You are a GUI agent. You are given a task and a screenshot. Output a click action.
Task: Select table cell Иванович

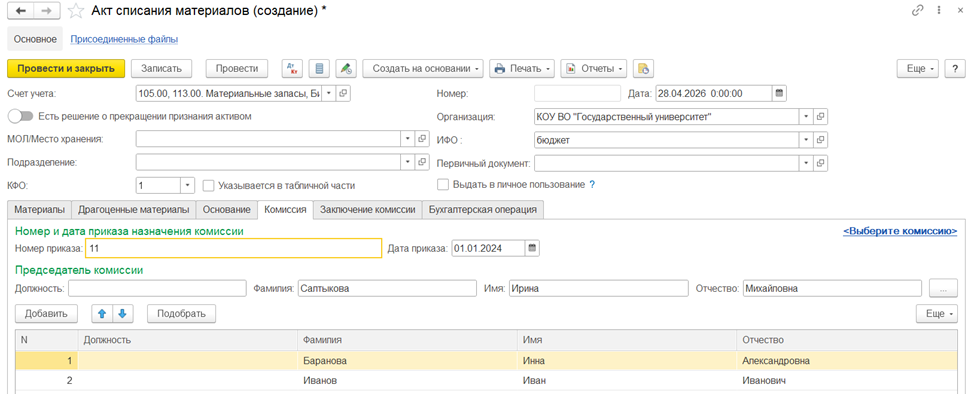(847, 381)
